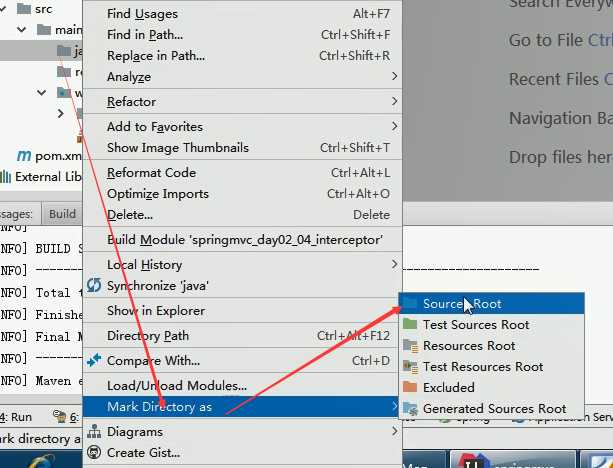Click the Synchronize refresh icon
The image size is (613, 468).
click(x=94, y=285)
